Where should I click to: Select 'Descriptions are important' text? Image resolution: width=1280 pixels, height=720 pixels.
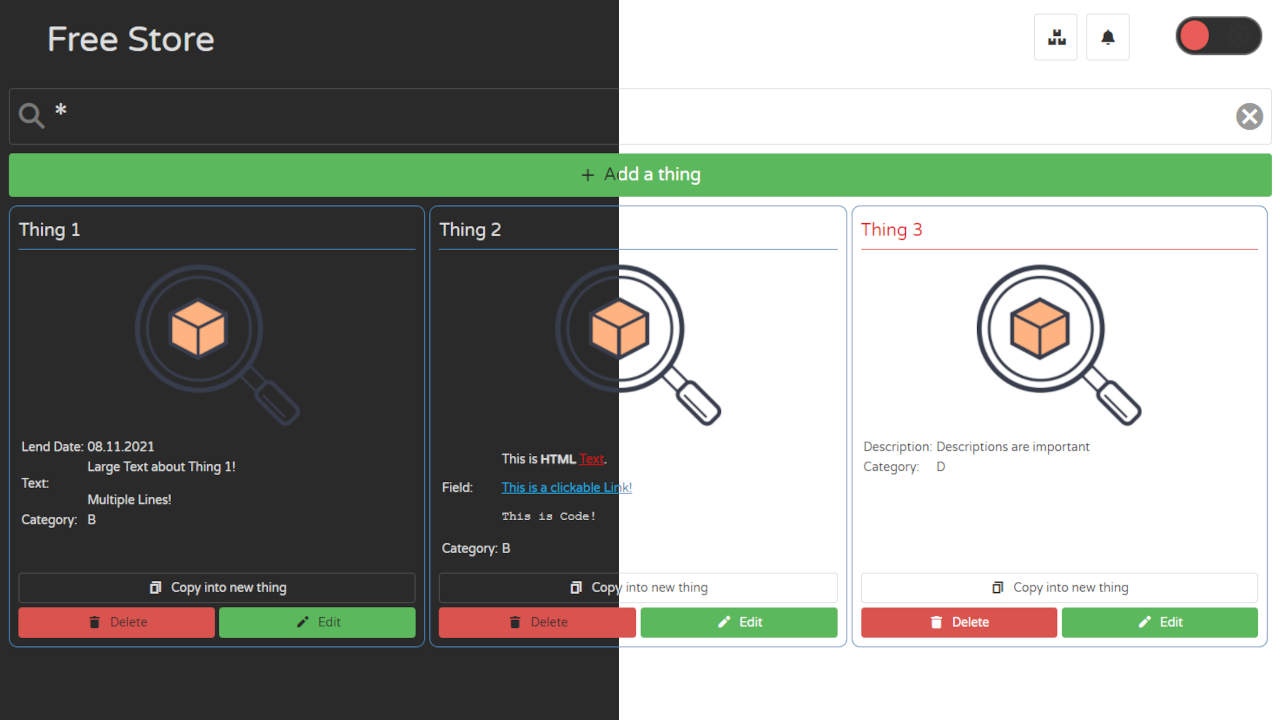1013,447
